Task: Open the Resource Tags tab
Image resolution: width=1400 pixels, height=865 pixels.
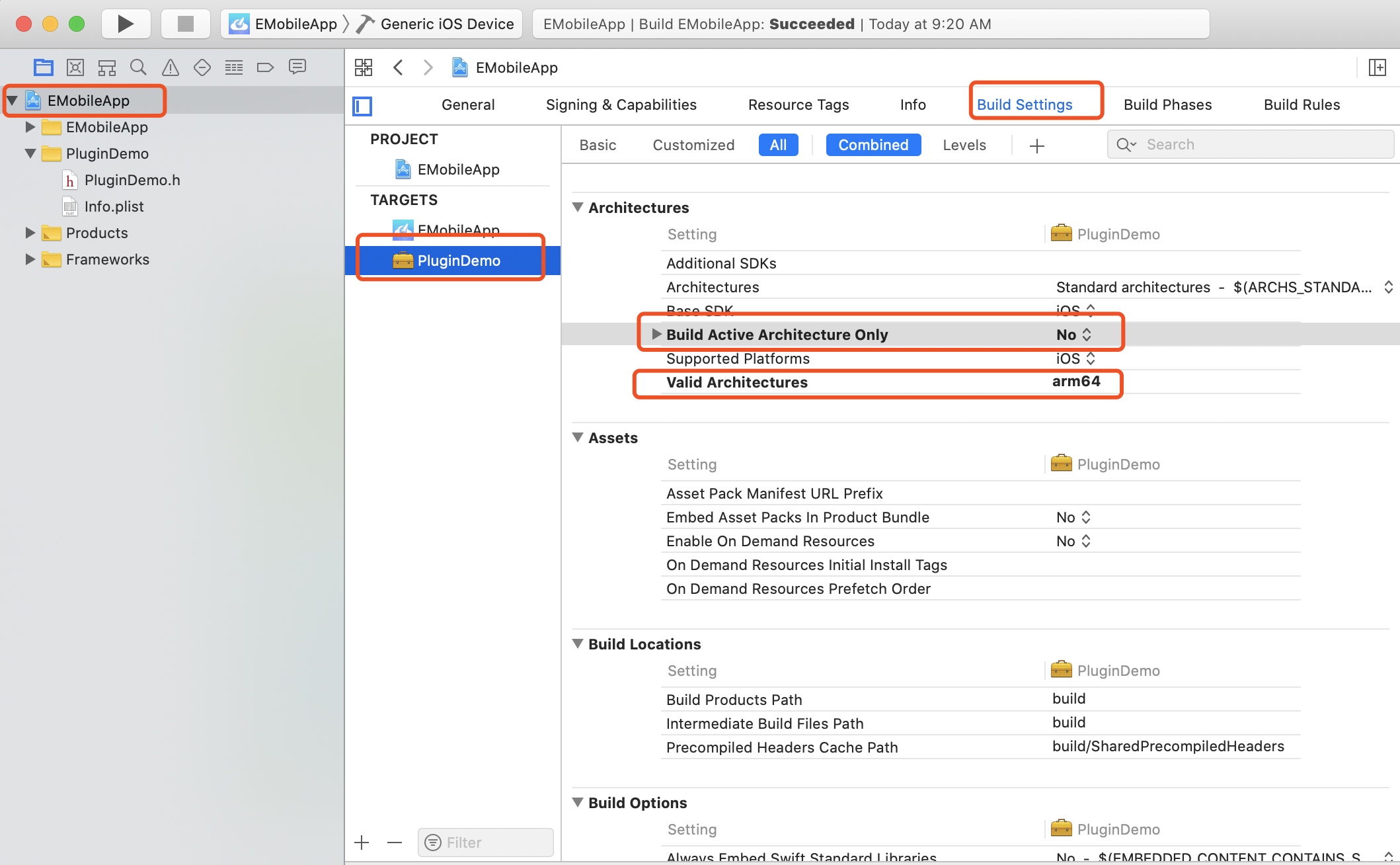Action: pos(798,104)
